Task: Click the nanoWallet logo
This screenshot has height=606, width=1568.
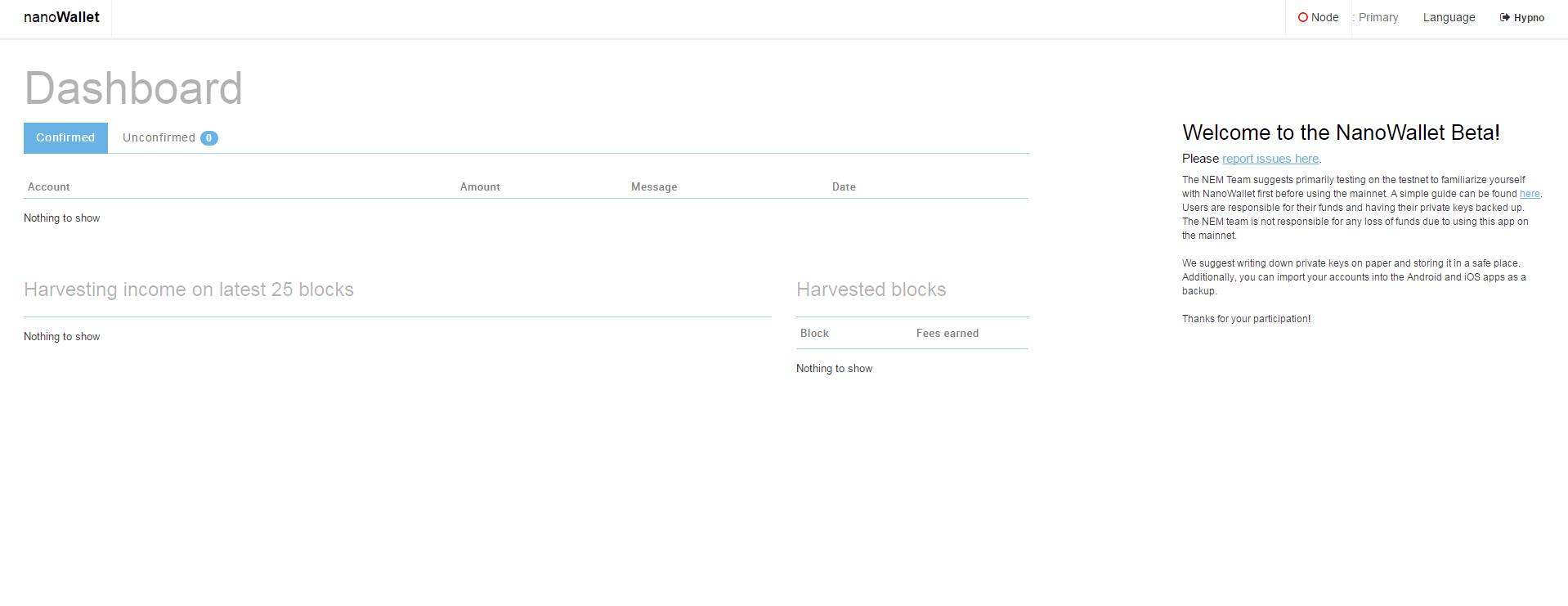Action: pos(62,17)
